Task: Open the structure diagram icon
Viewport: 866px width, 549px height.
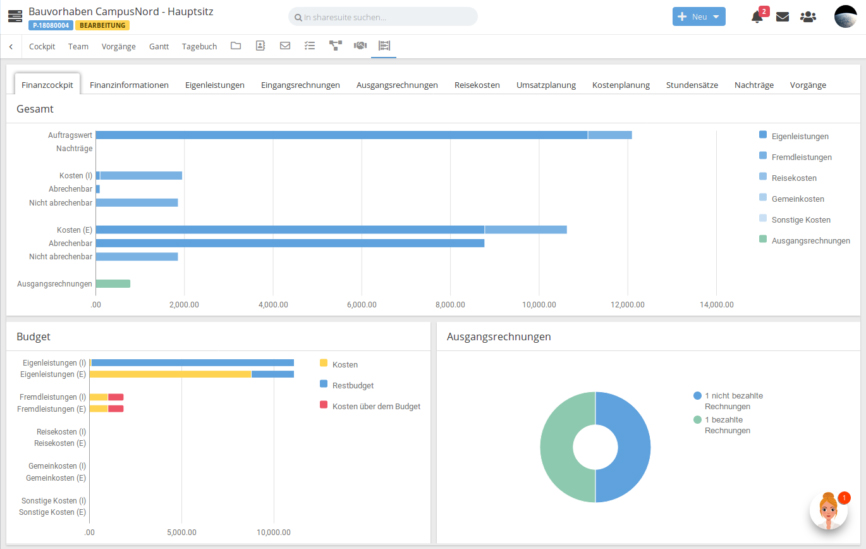Action: [x=335, y=46]
